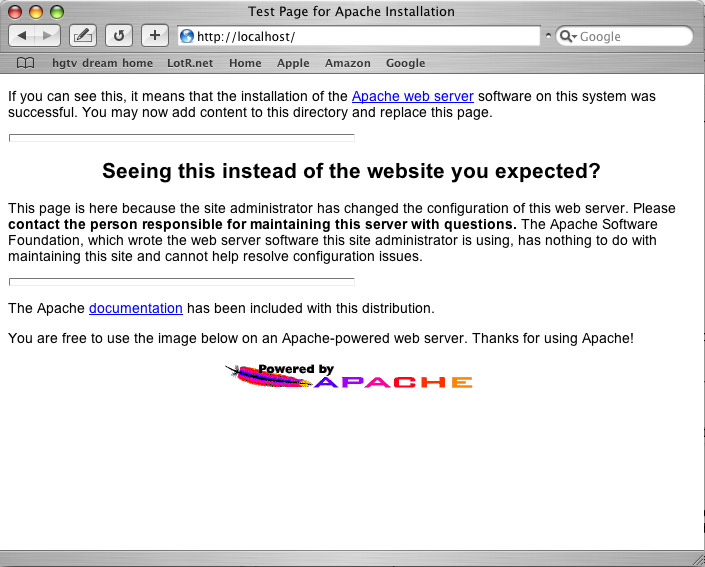Follow the Apache web server link
The height and width of the screenshot is (567, 705).
point(412,97)
